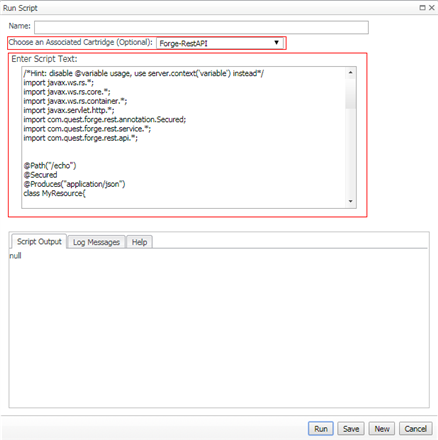
Task: Click the script editor scroll-up arrow
Action: (351, 72)
